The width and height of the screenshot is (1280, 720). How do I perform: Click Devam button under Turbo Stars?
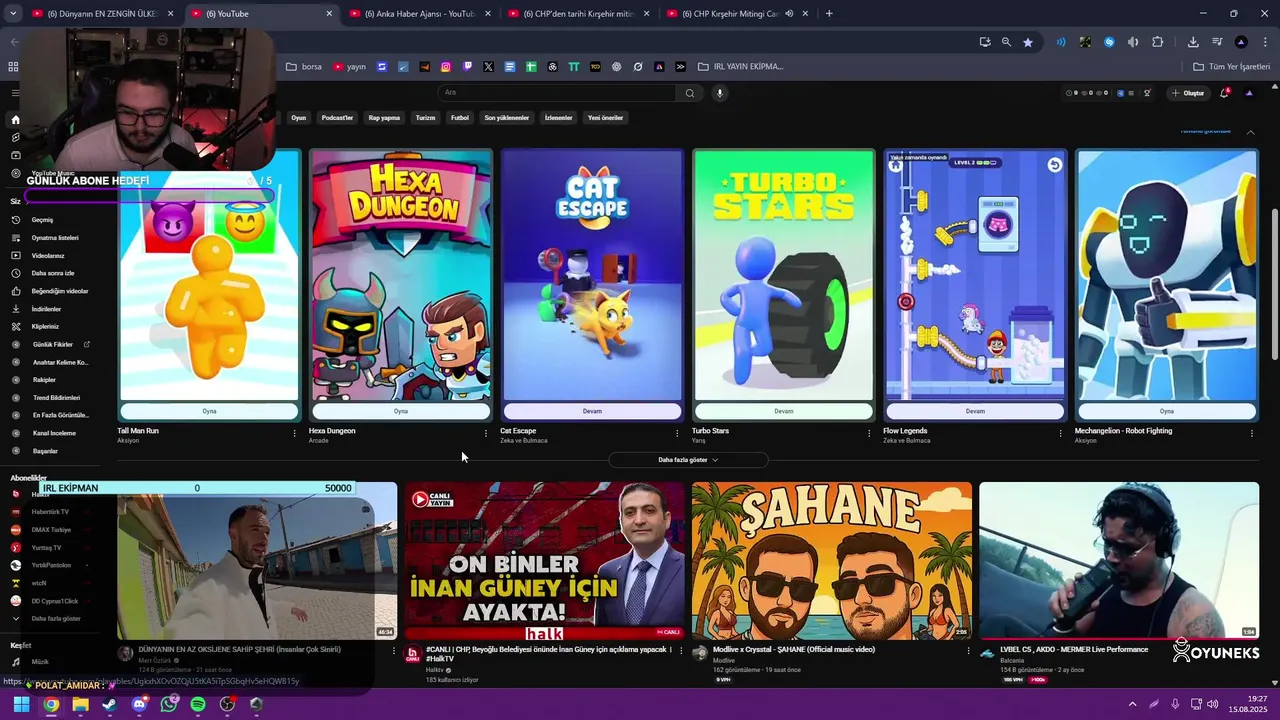pyautogui.click(x=784, y=411)
